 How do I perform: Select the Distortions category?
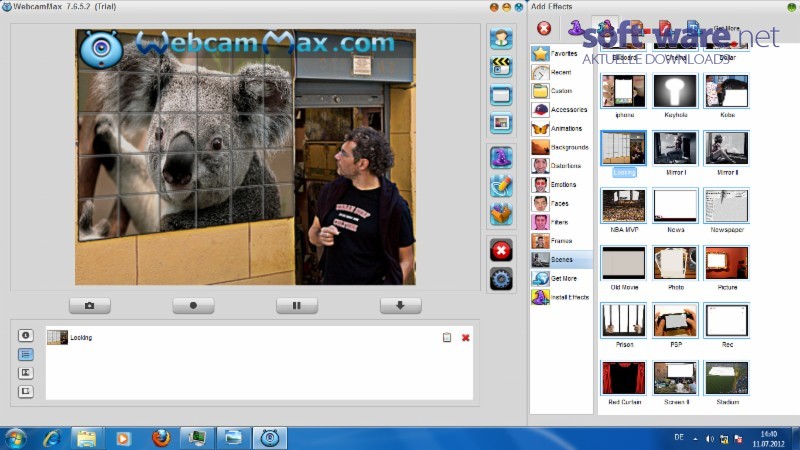click(561, 166)
